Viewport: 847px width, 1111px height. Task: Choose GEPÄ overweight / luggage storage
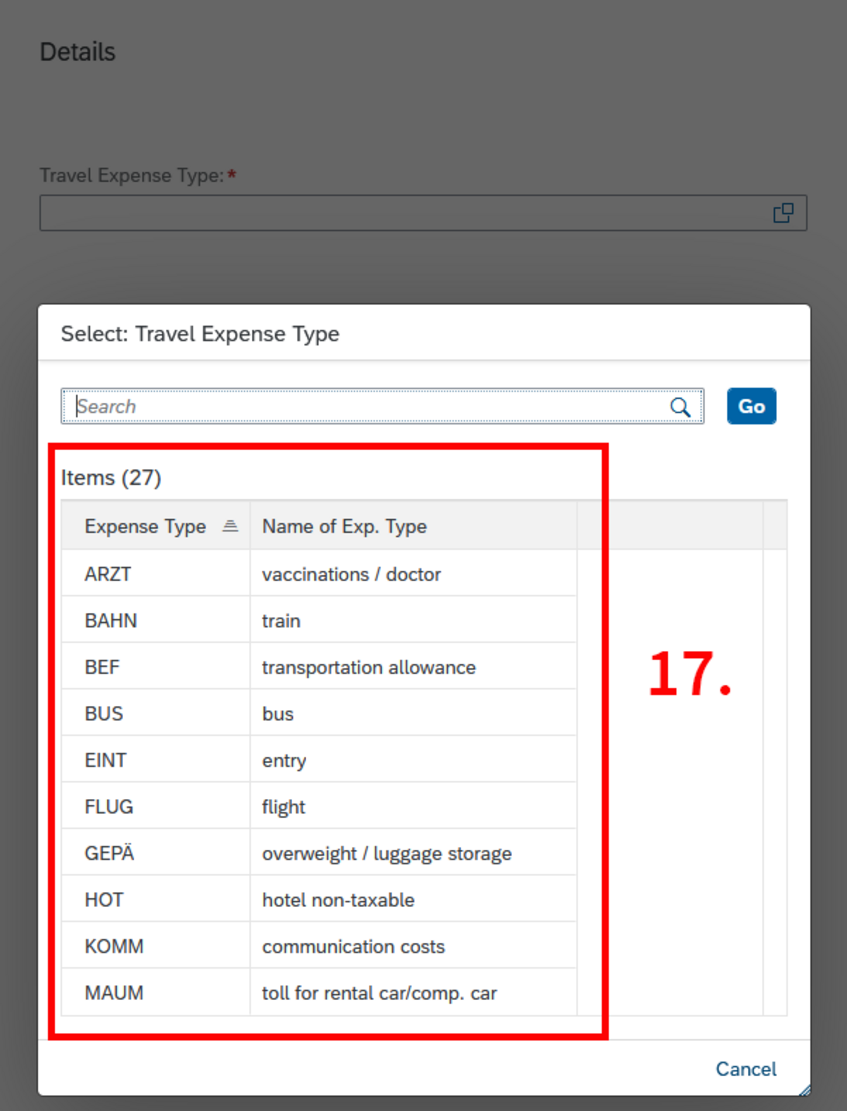point(424,852)
